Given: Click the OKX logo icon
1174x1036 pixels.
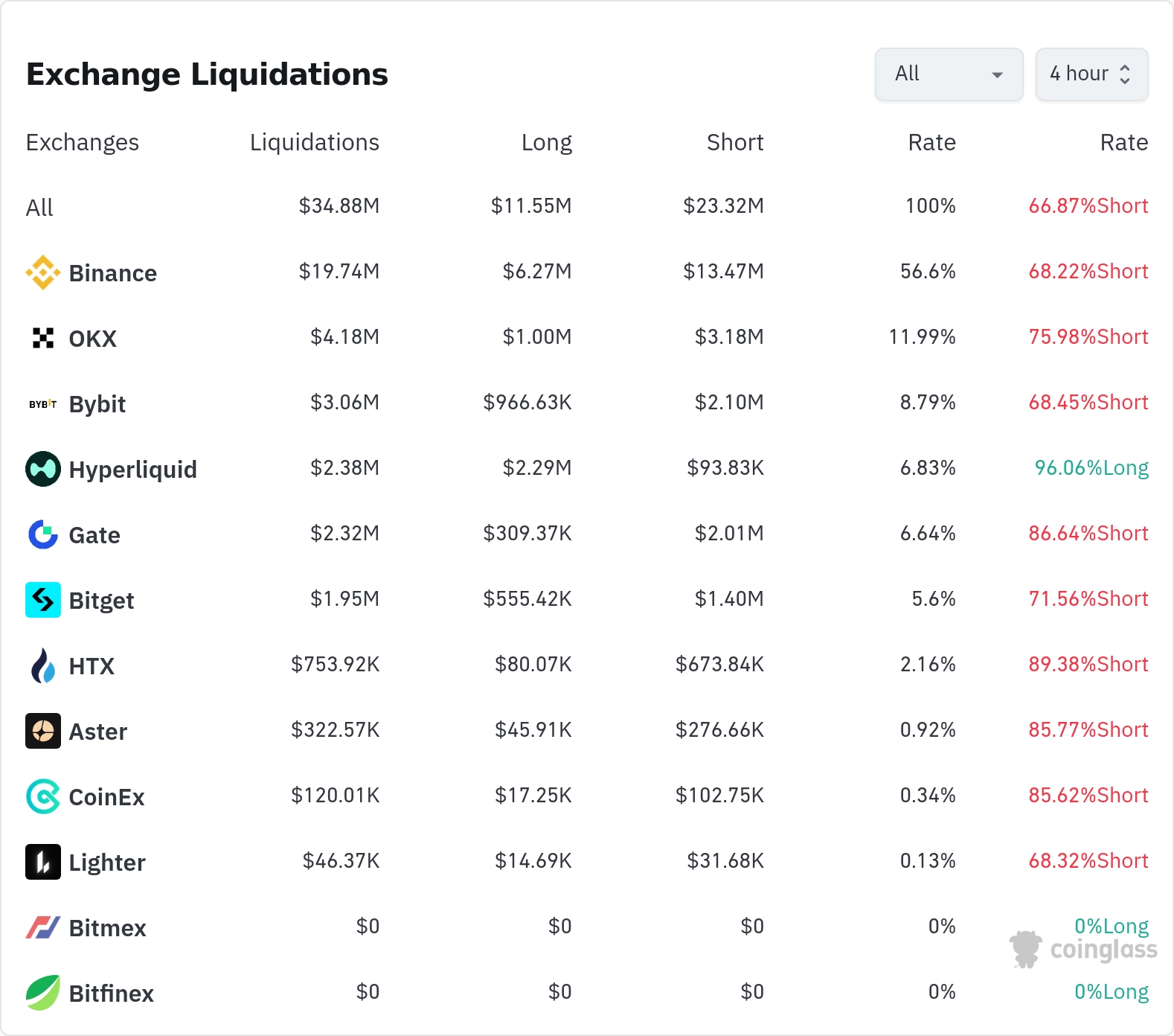Looking at the screenshot, I should tap(43, 338).
